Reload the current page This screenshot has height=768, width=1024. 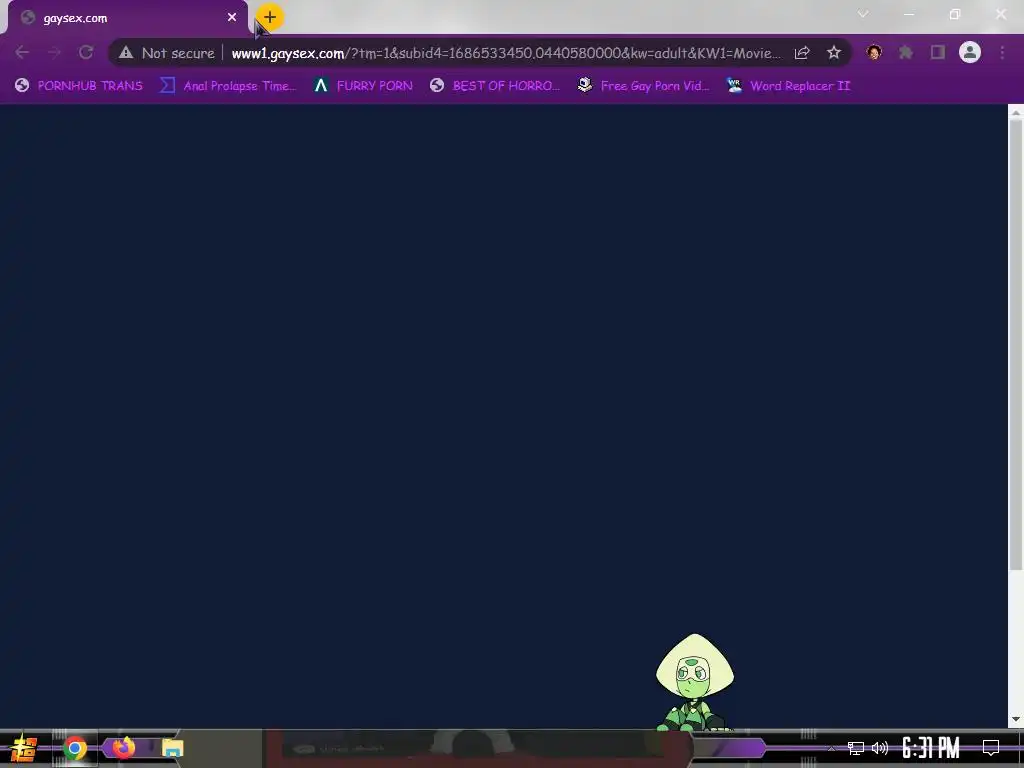click(x=86, y=52)
